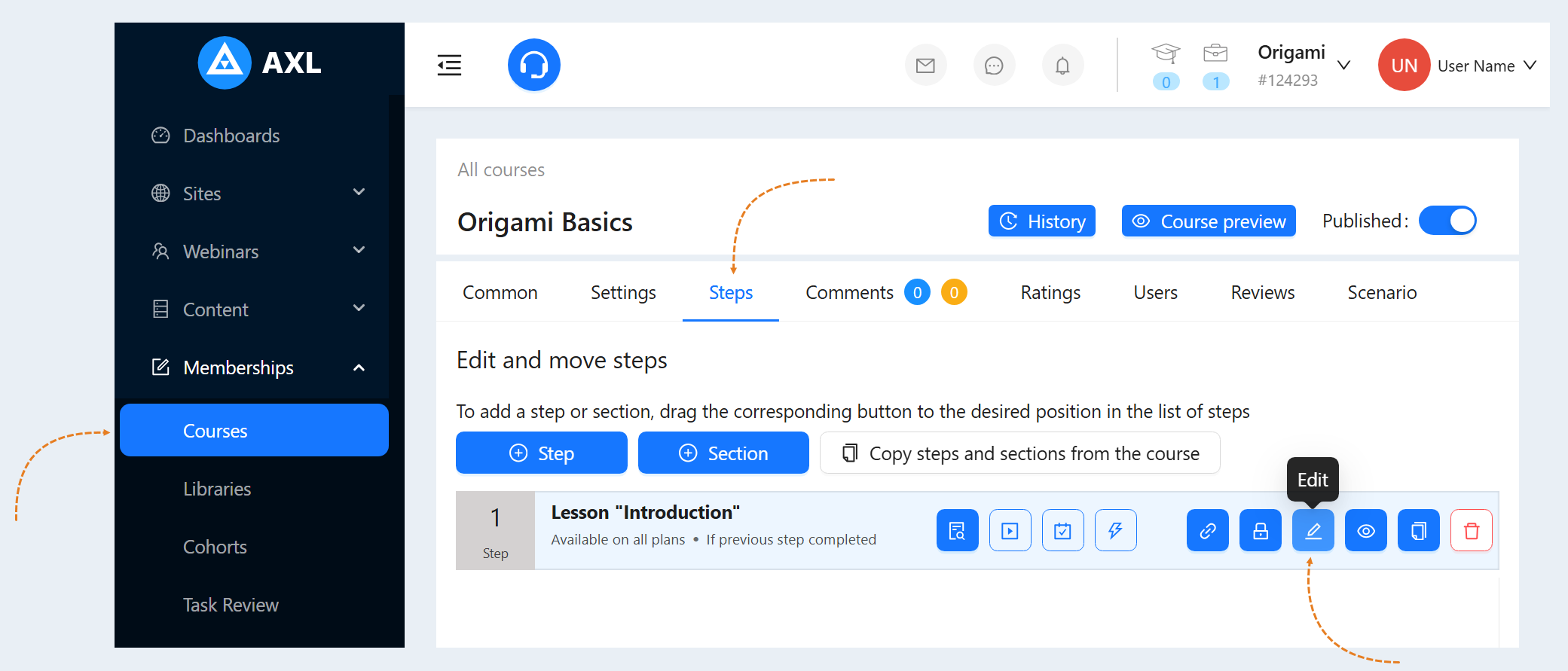Viewport: 1568px width, 671px height.
Task: Click the pencil Edit icon for lesson
Action: 1313,531
